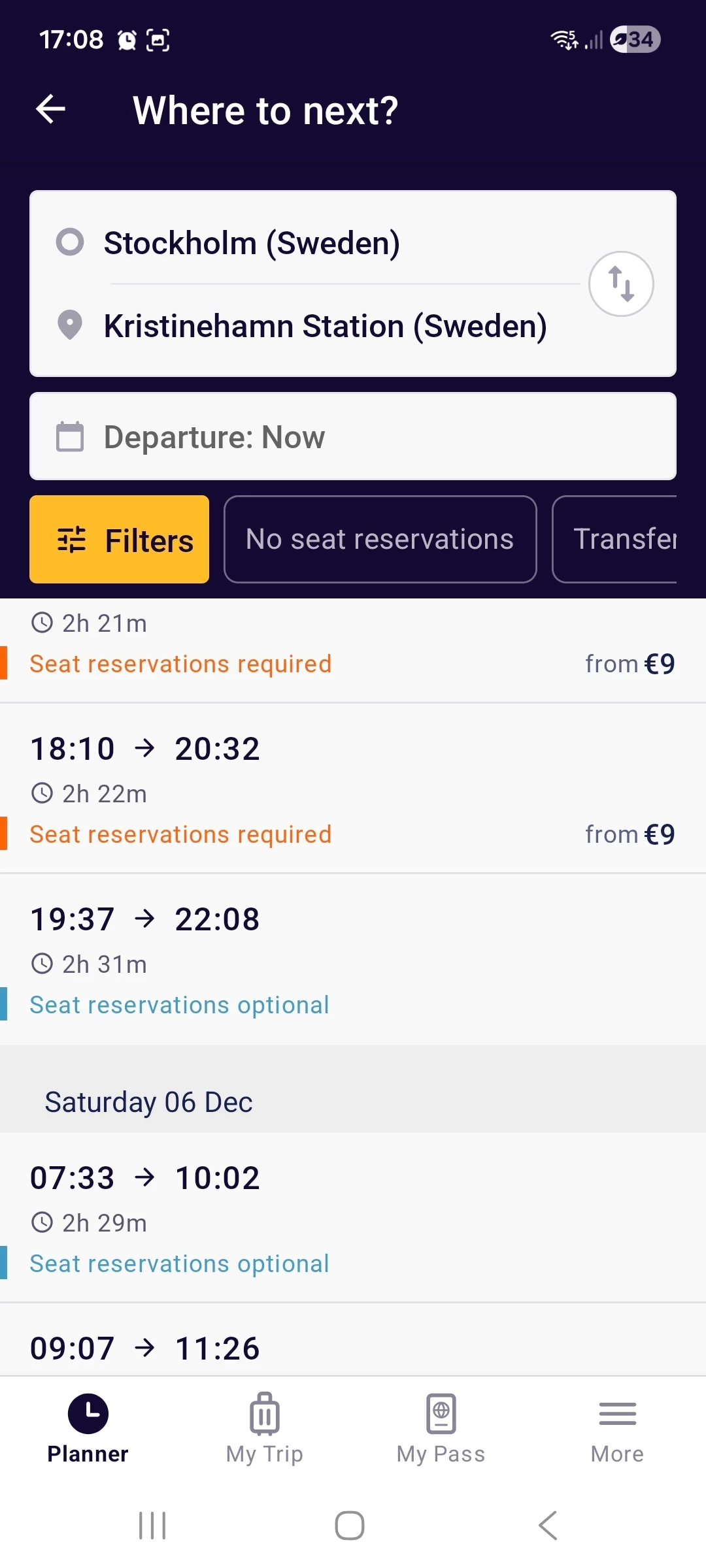Tap the back arrow in header
706x1568 pixels.
click(51, 109)
